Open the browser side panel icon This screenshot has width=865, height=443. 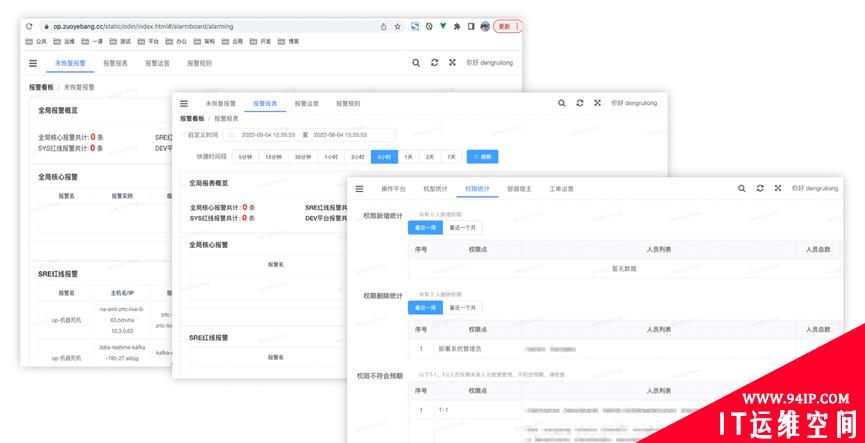(471, 26)
